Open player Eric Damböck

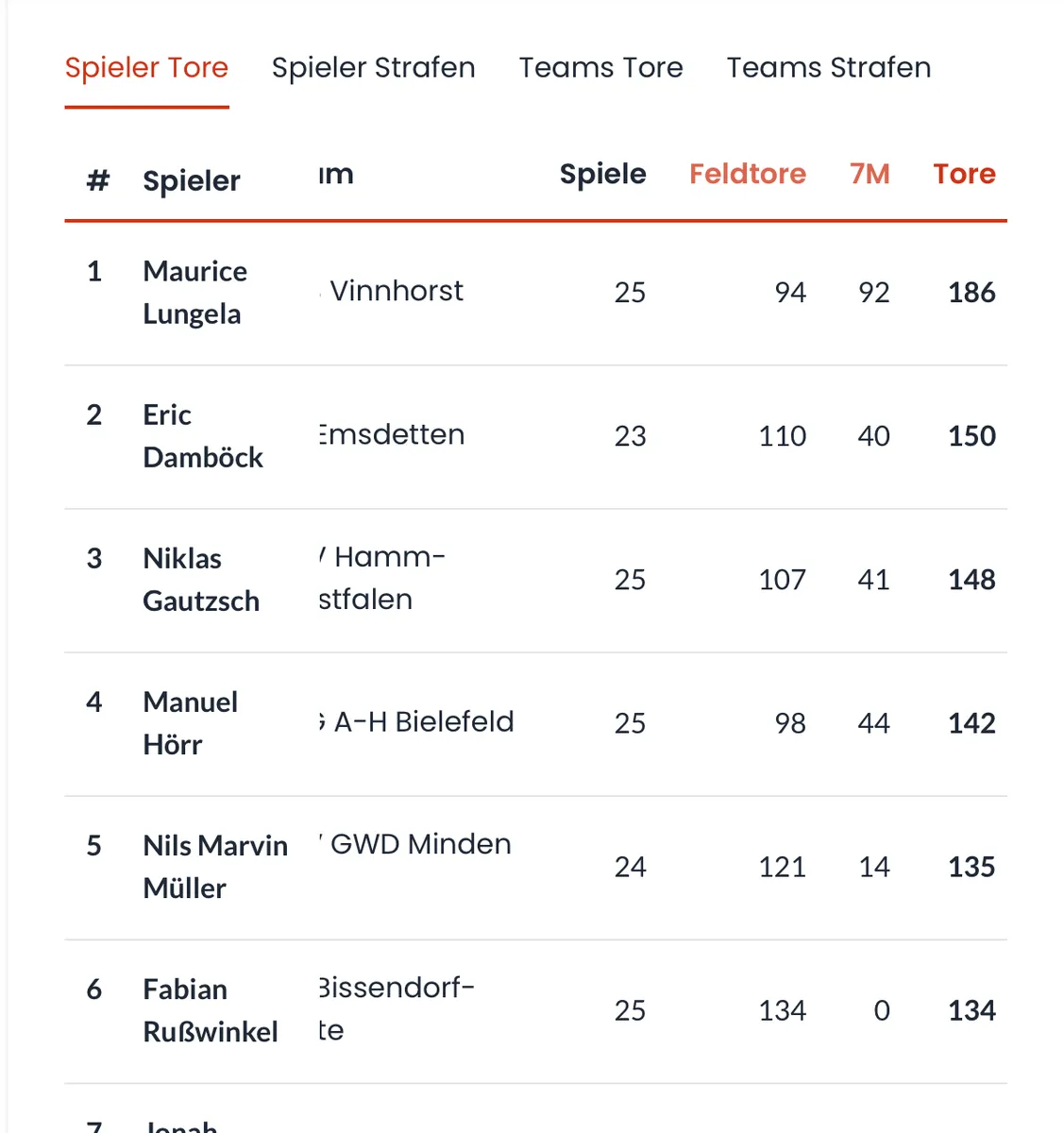tap(202, 436)
